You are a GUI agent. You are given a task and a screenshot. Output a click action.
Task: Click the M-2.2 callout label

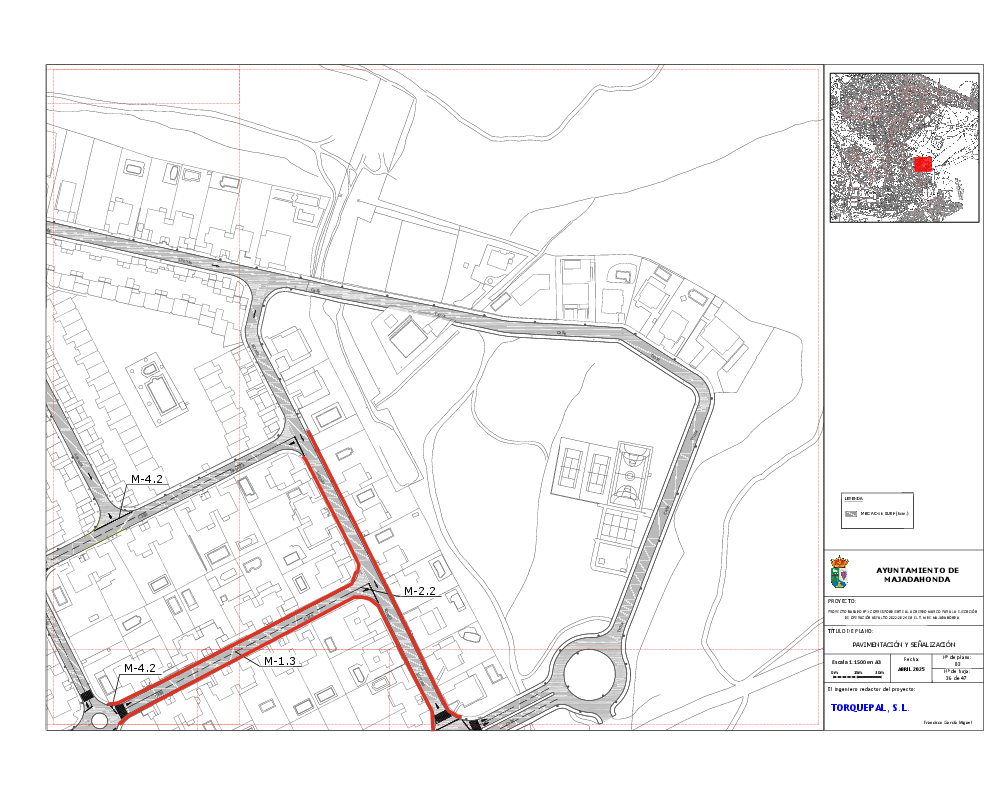(x=419, y=591)
